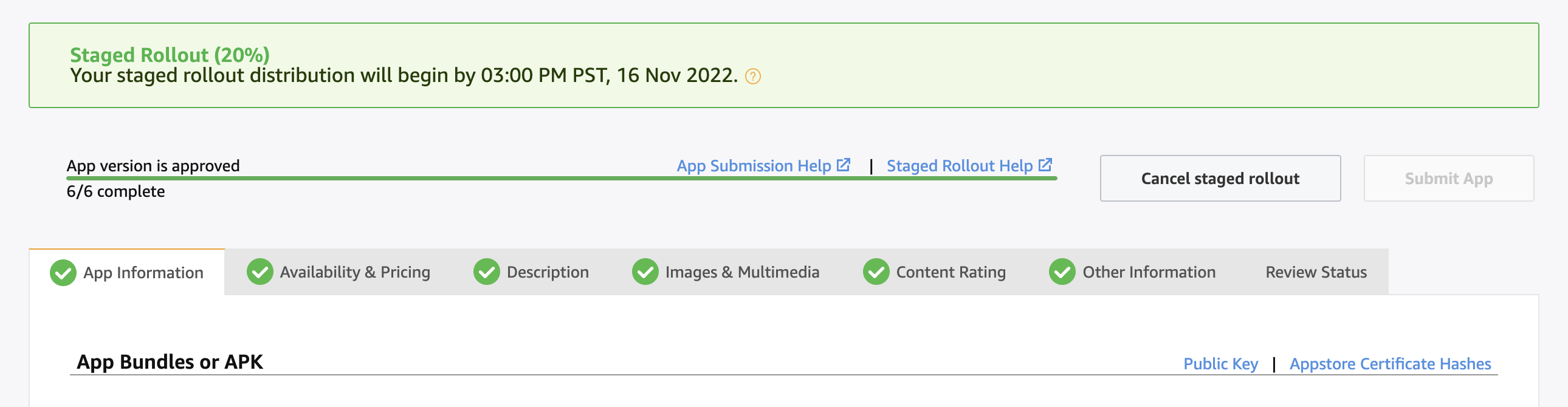The height and width of the screenshot is (407, 1568).
Task: Go to the Description tab
Action: coord(547,272)
